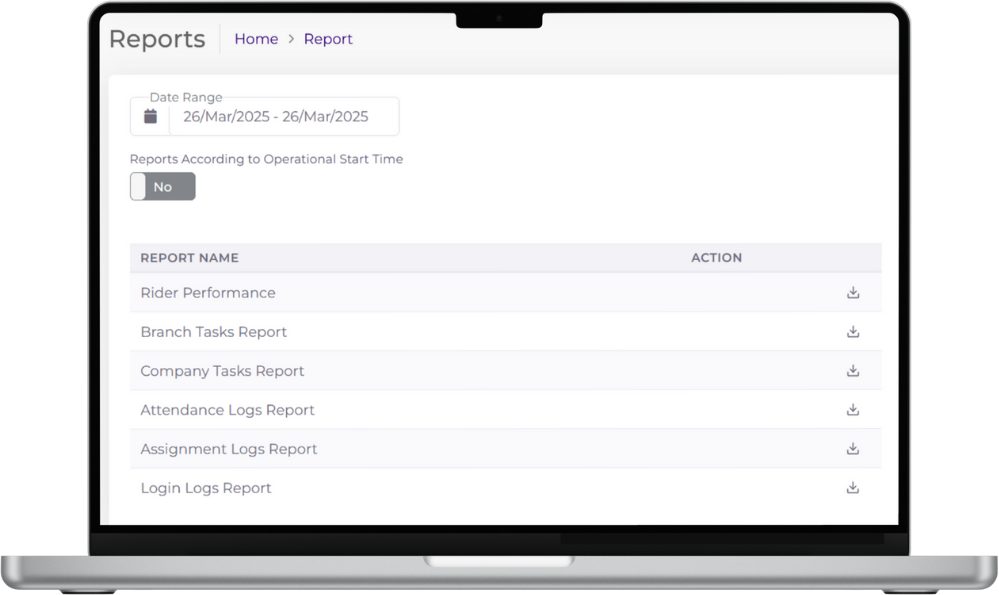Select the Assignment Logs Report row name
Screen dimensions: 999x595
(229, 449)
